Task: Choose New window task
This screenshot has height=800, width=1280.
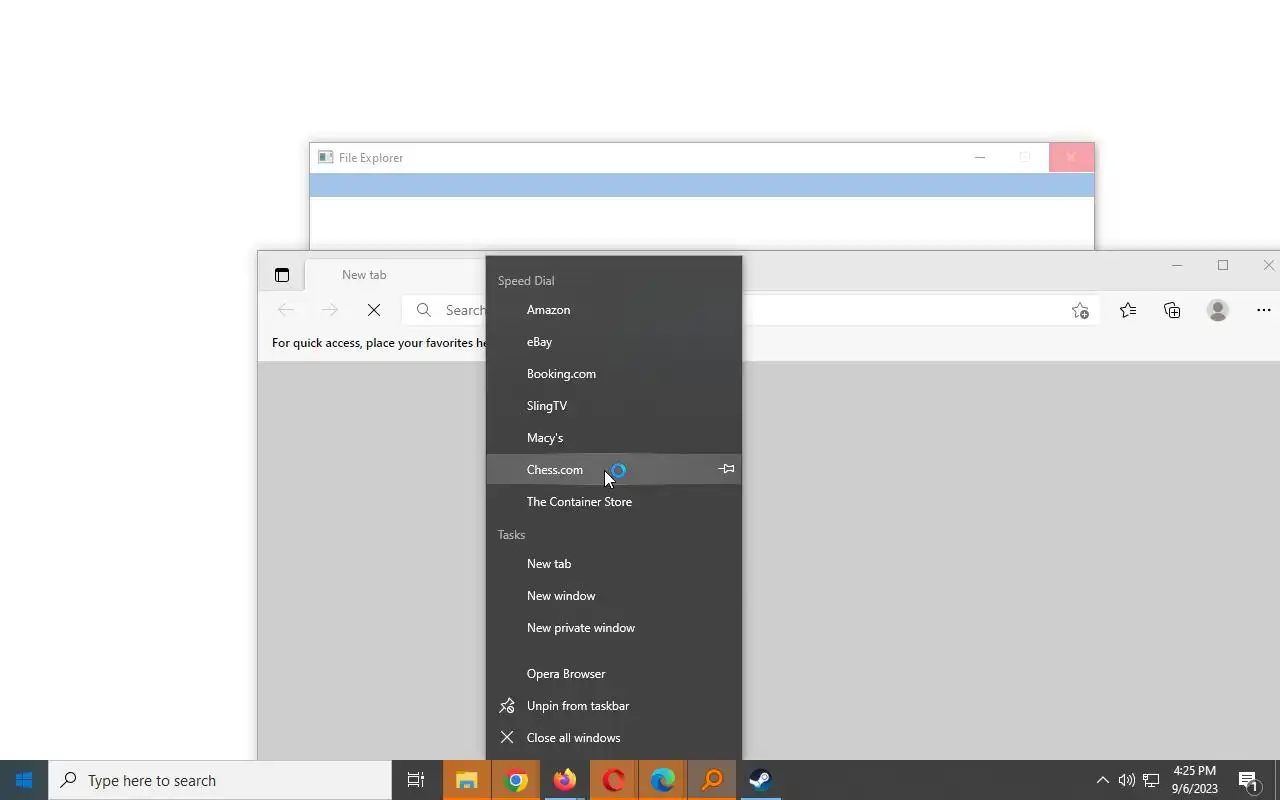Action: click(613, 596)
